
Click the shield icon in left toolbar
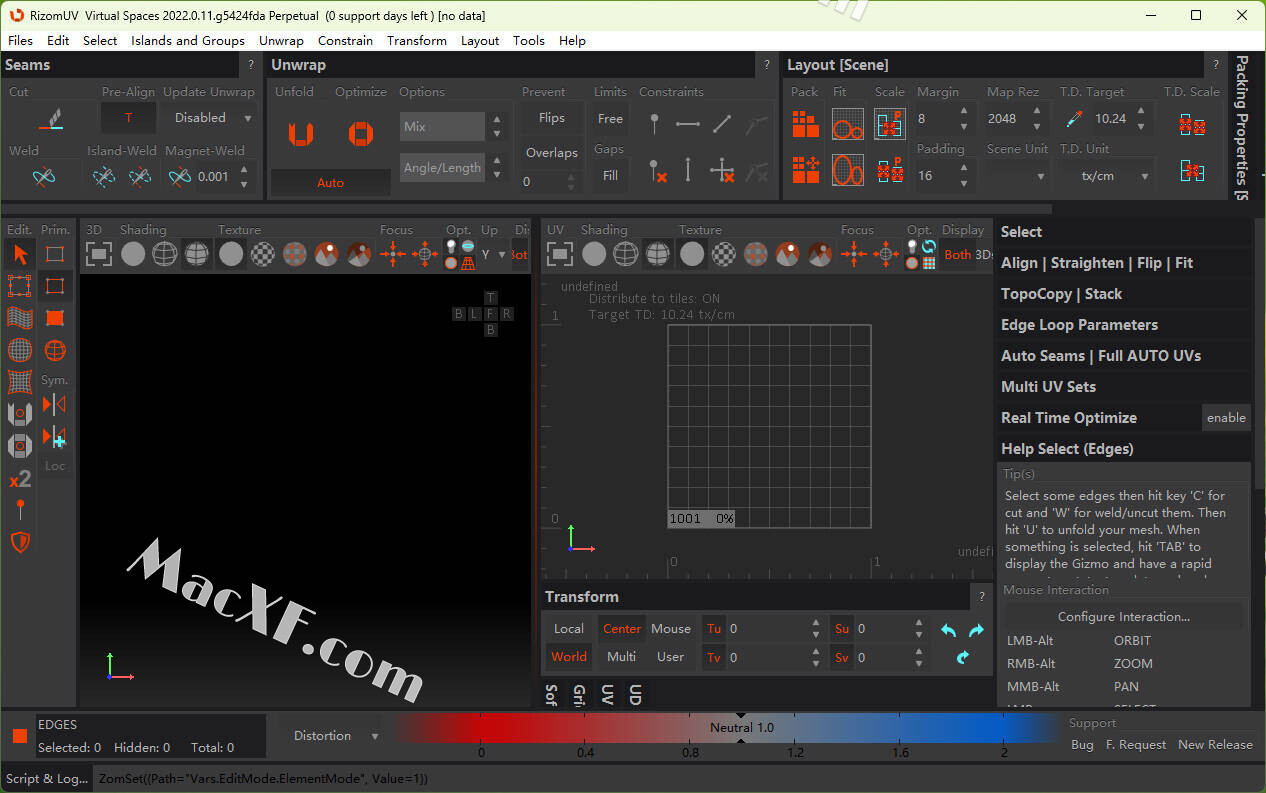click(20, 542)
